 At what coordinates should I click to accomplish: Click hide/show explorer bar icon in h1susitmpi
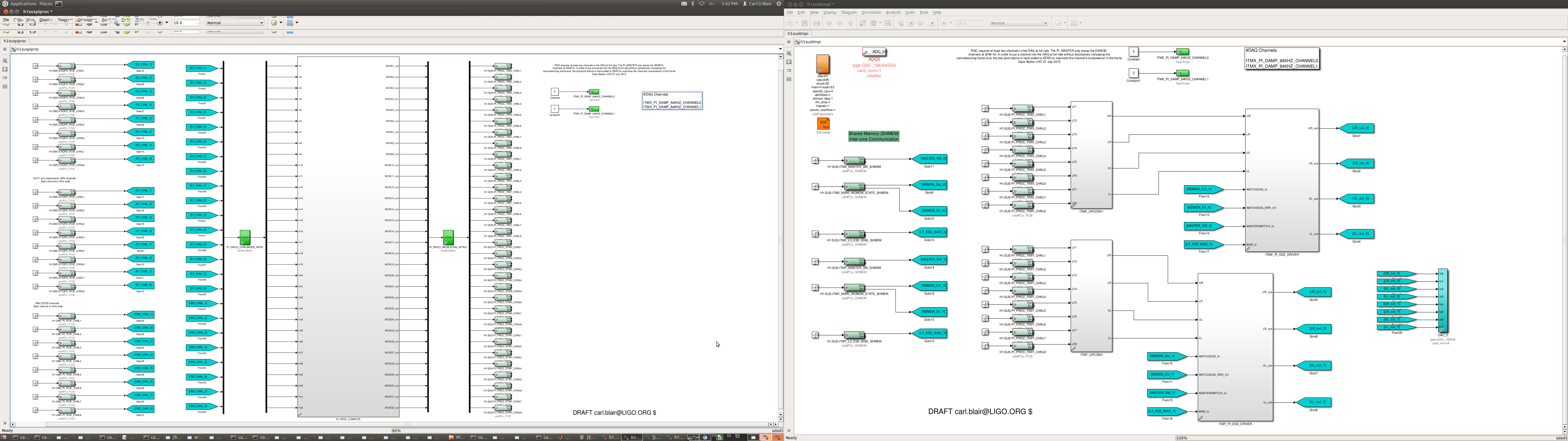click(x=789, y=42)
